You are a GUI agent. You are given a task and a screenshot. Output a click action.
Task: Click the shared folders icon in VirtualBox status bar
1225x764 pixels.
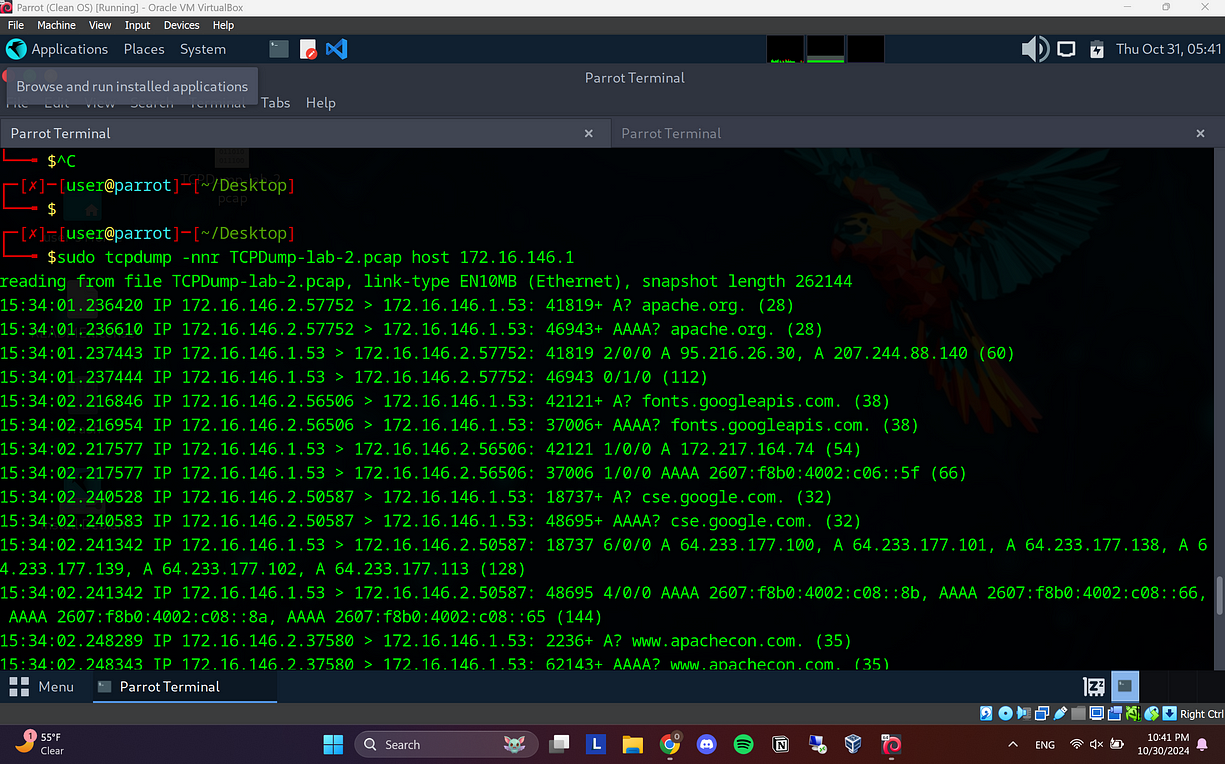pyautogui.click(x=1077, y=713)
